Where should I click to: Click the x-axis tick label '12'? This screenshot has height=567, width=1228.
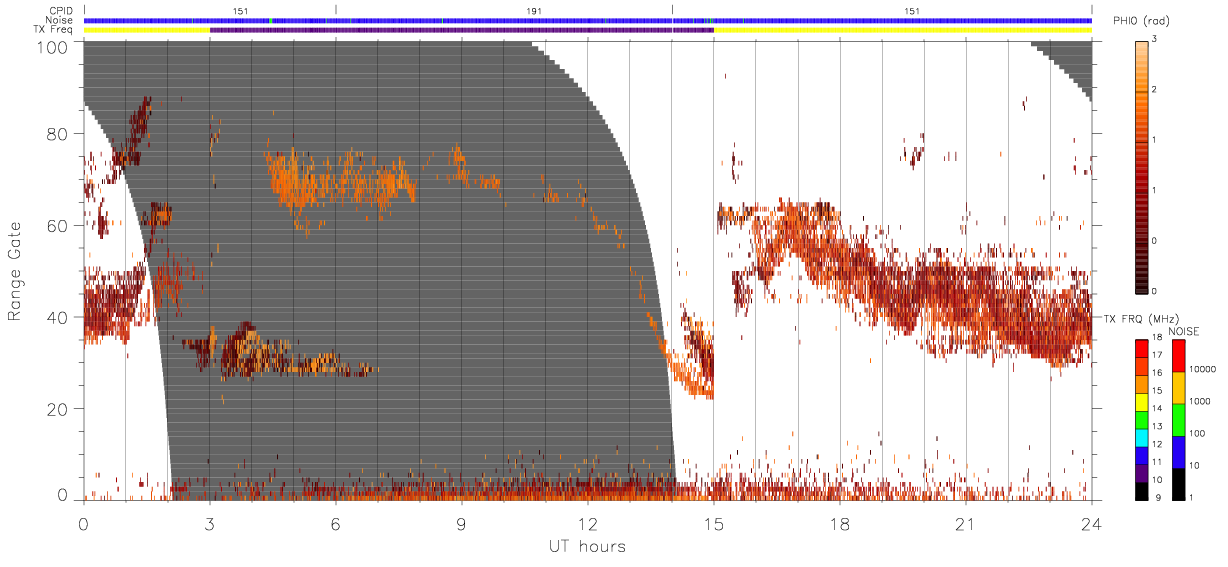[x=587, y=523]
